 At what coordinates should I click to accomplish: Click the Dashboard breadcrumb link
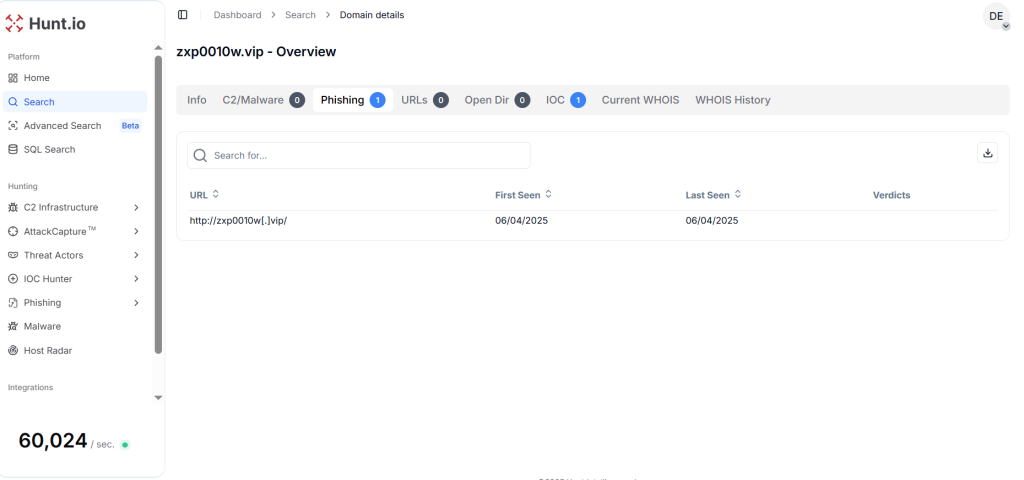[237, 15]
